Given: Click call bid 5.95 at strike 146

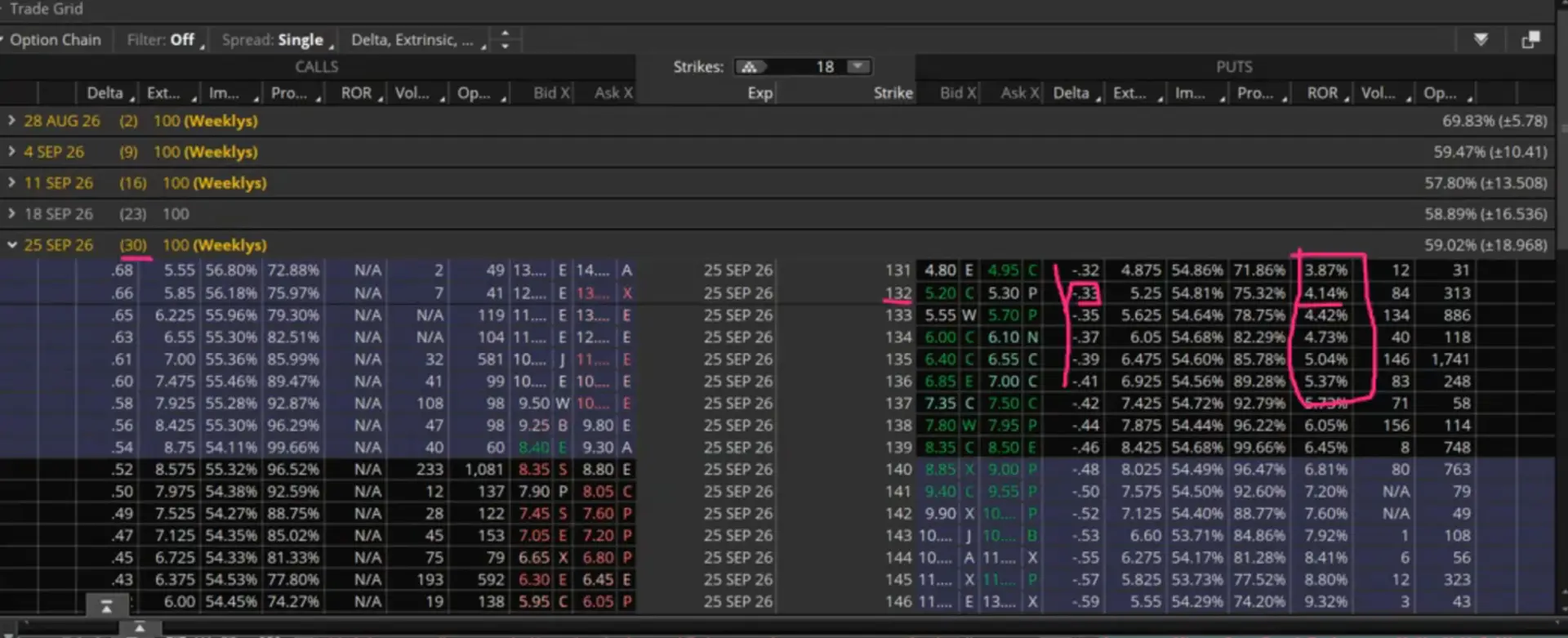Looking at the screenshot, I should 534,601.
